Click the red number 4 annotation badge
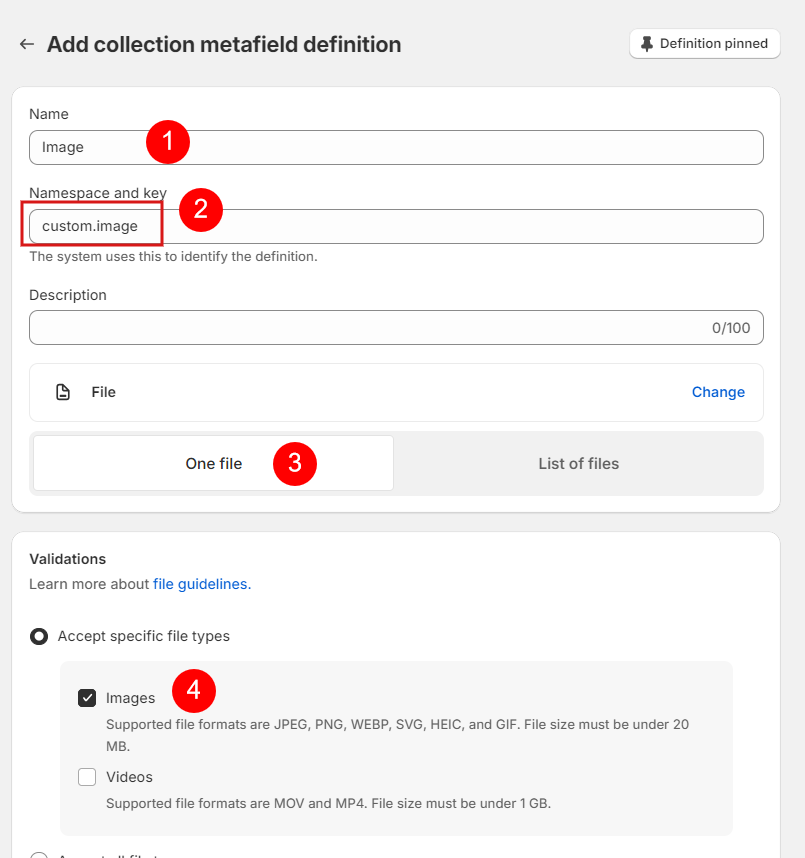 click(x=194, y=690)
